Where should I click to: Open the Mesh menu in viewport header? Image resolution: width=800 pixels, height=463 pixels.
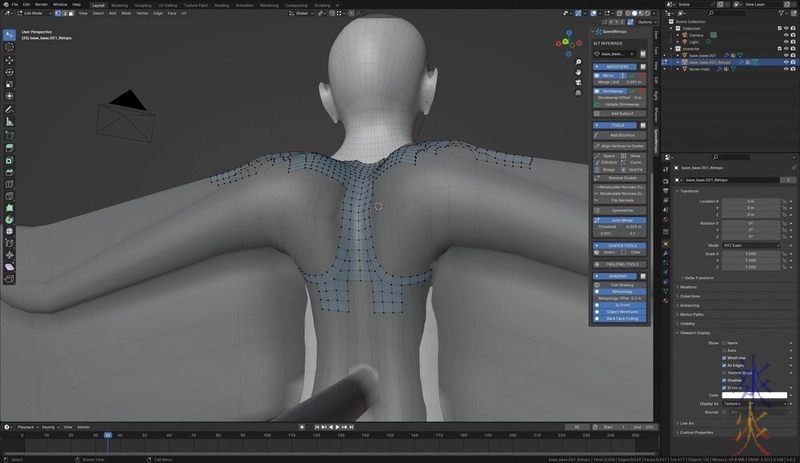[128, 14]
